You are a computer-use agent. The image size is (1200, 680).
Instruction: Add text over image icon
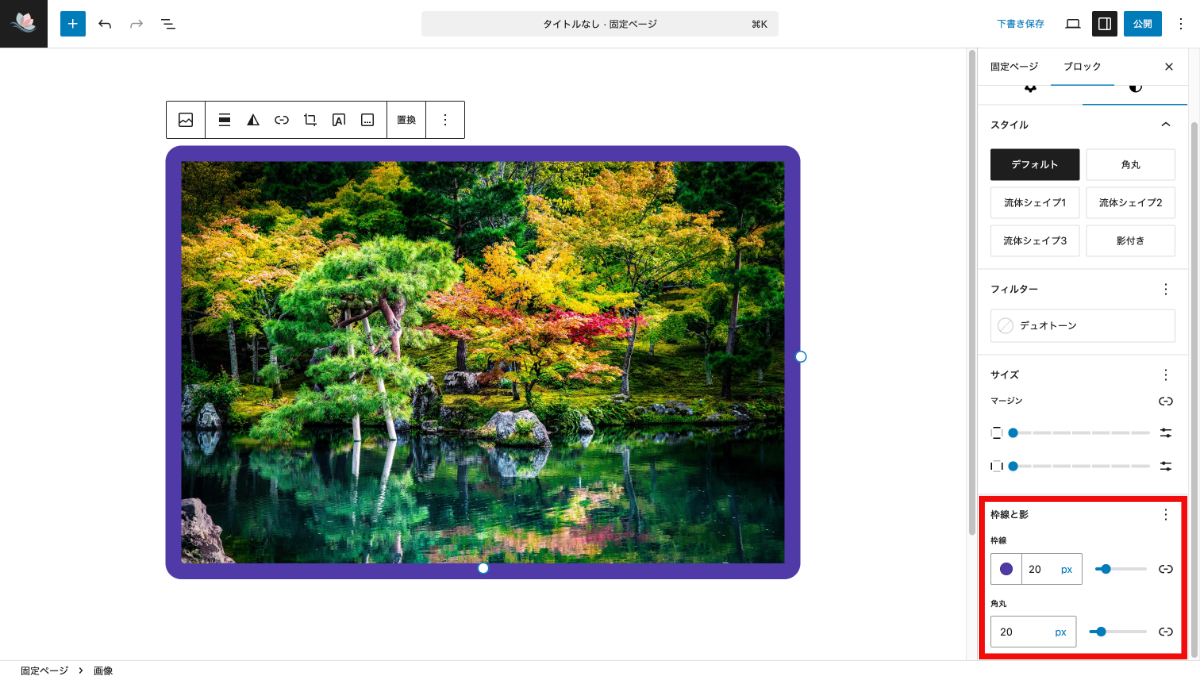point(339,120)
